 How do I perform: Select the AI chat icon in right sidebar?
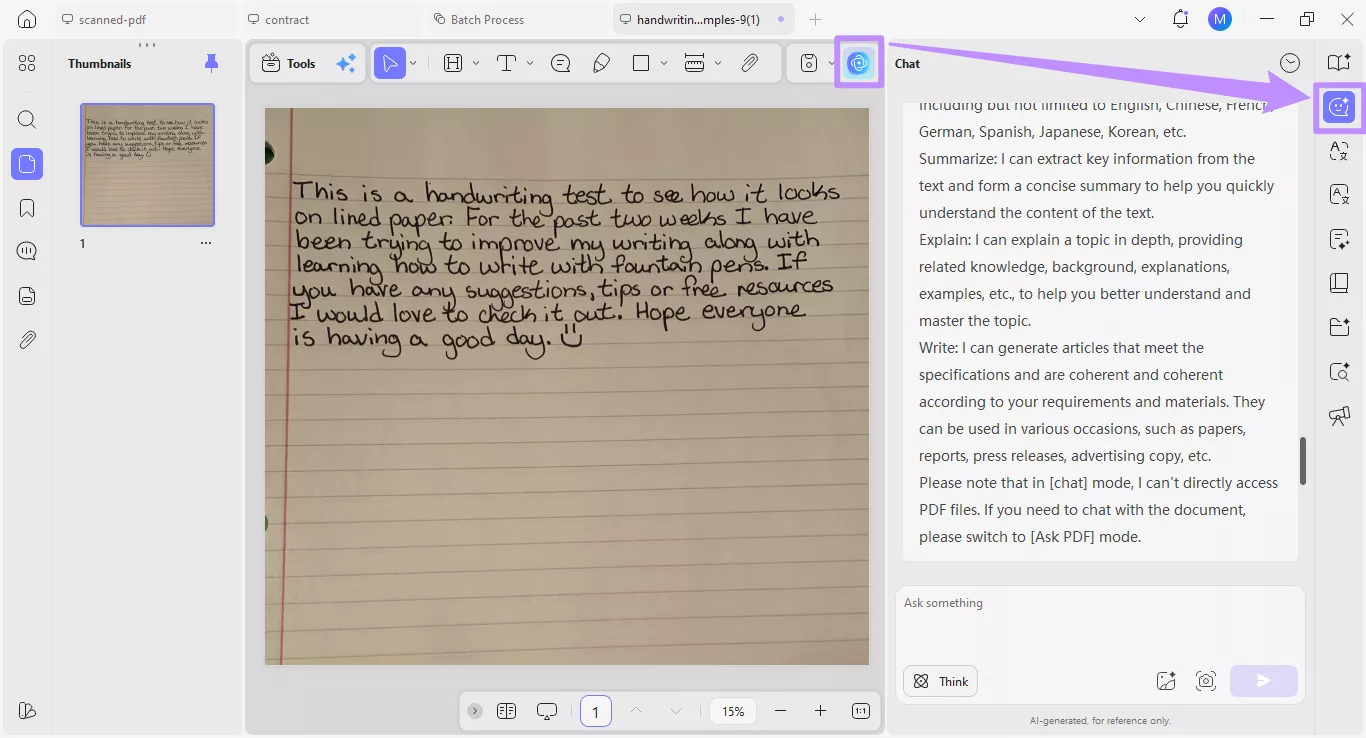(1339, 107)
